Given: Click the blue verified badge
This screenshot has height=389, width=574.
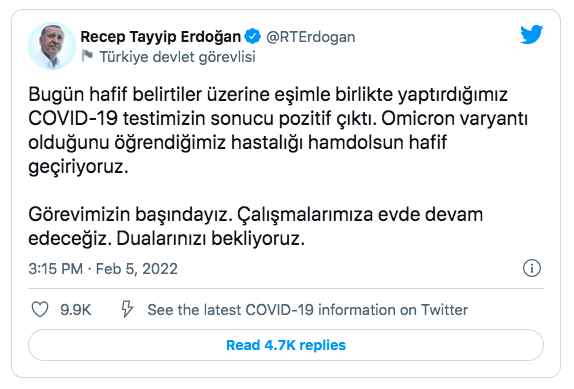Looking at the screenshot, I should 253,37.
